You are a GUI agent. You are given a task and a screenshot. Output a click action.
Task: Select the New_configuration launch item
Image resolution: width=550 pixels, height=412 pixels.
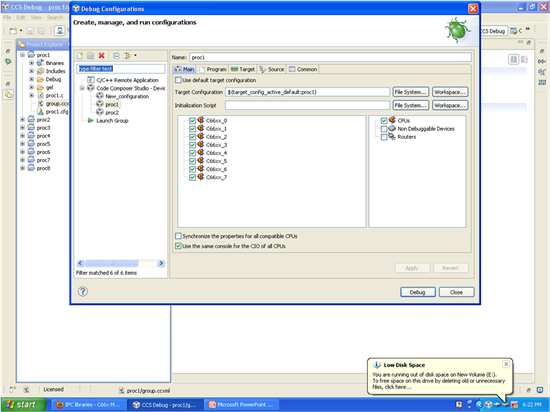[x=127, y=96]
